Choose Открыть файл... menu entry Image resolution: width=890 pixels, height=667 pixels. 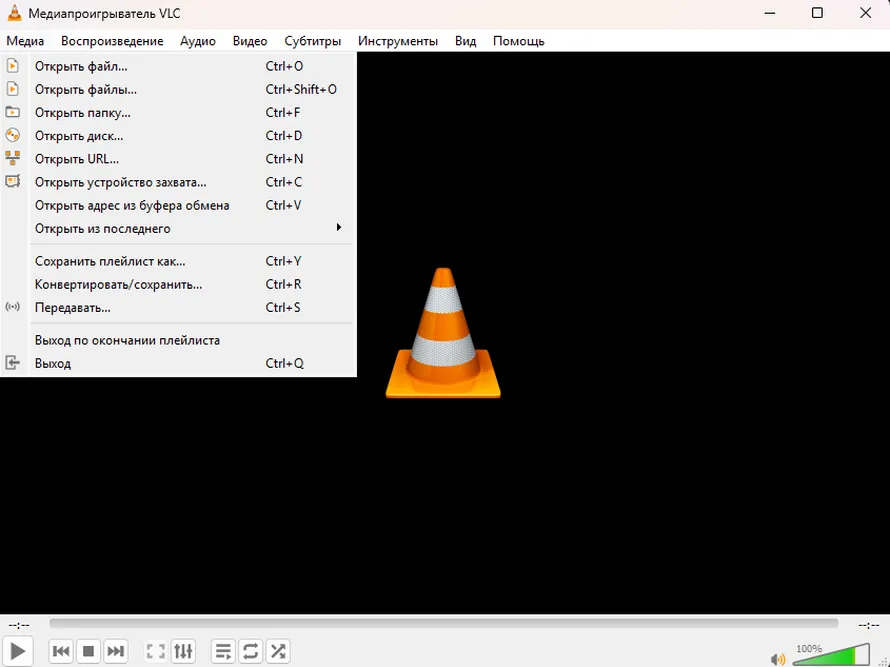tap(178, 66)
